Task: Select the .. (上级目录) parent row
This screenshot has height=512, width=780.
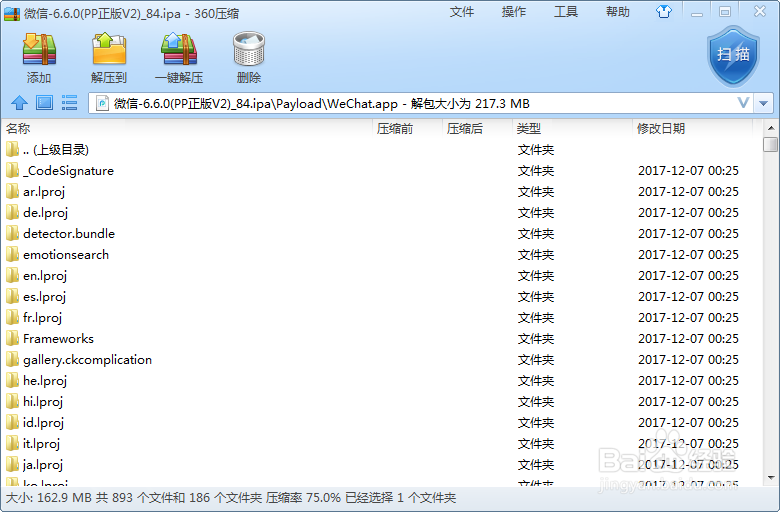Action: pos(382,150)
